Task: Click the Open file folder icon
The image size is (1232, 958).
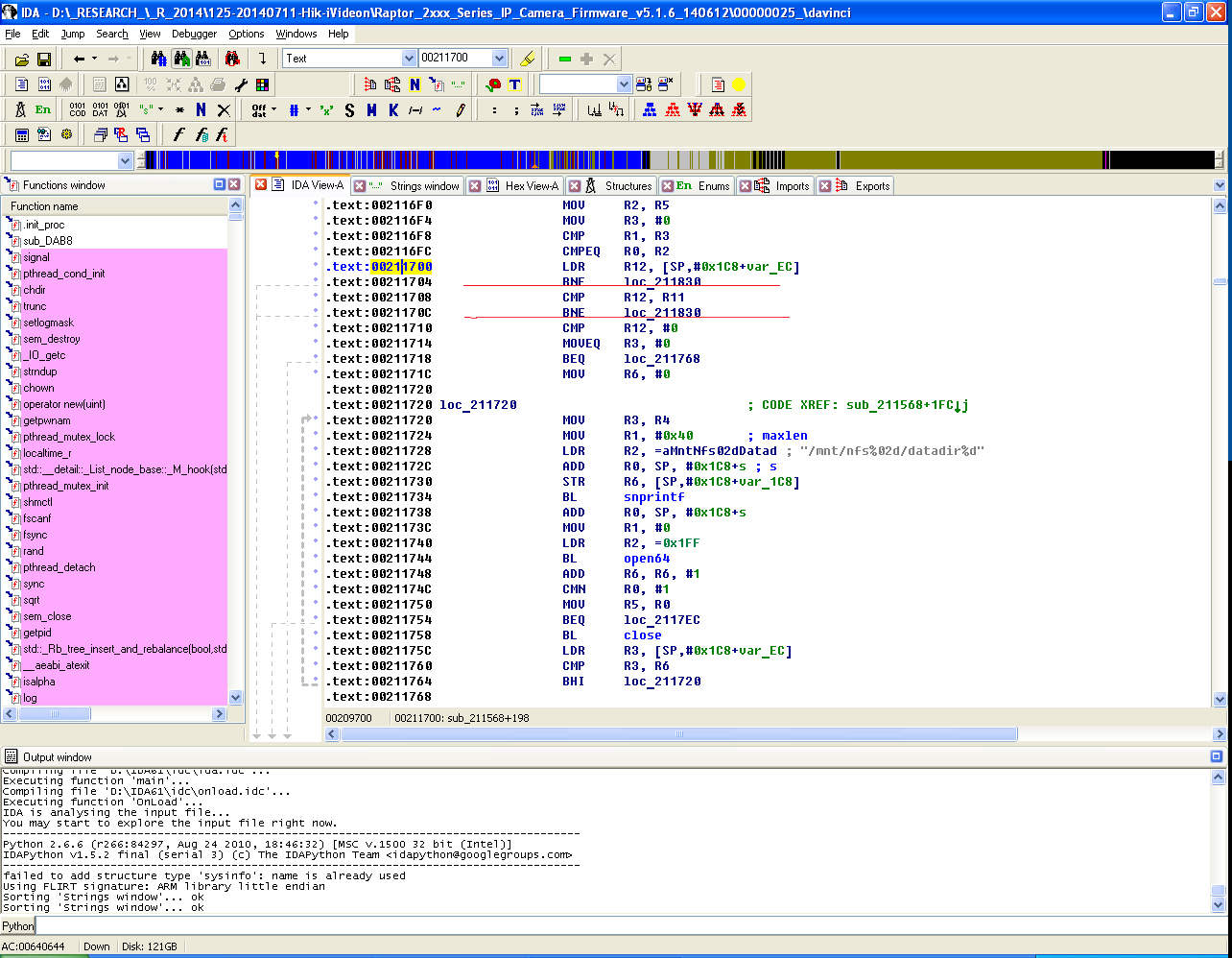Action: 21,60
